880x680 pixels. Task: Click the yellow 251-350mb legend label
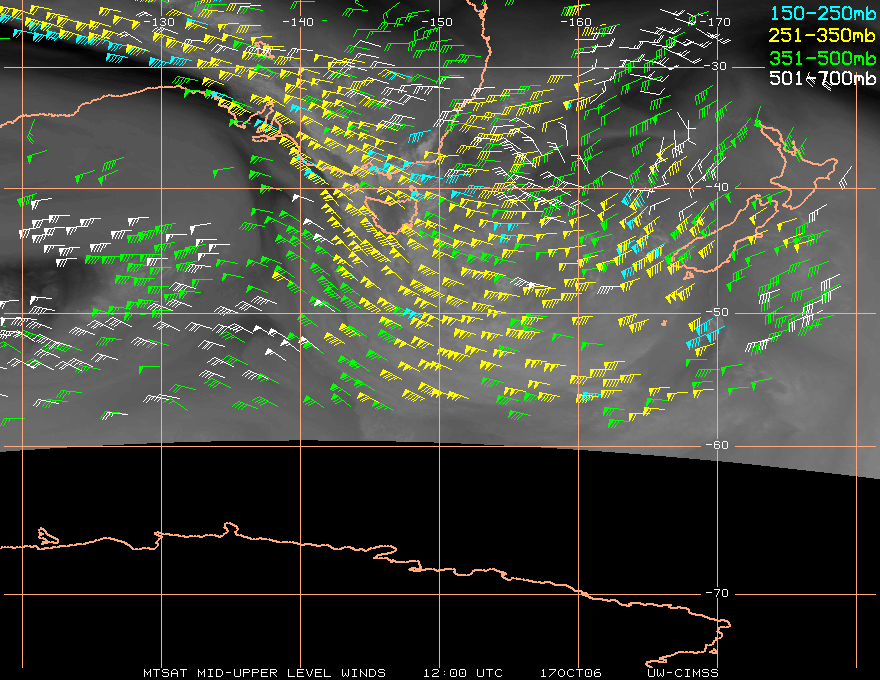tap(823, 35)
